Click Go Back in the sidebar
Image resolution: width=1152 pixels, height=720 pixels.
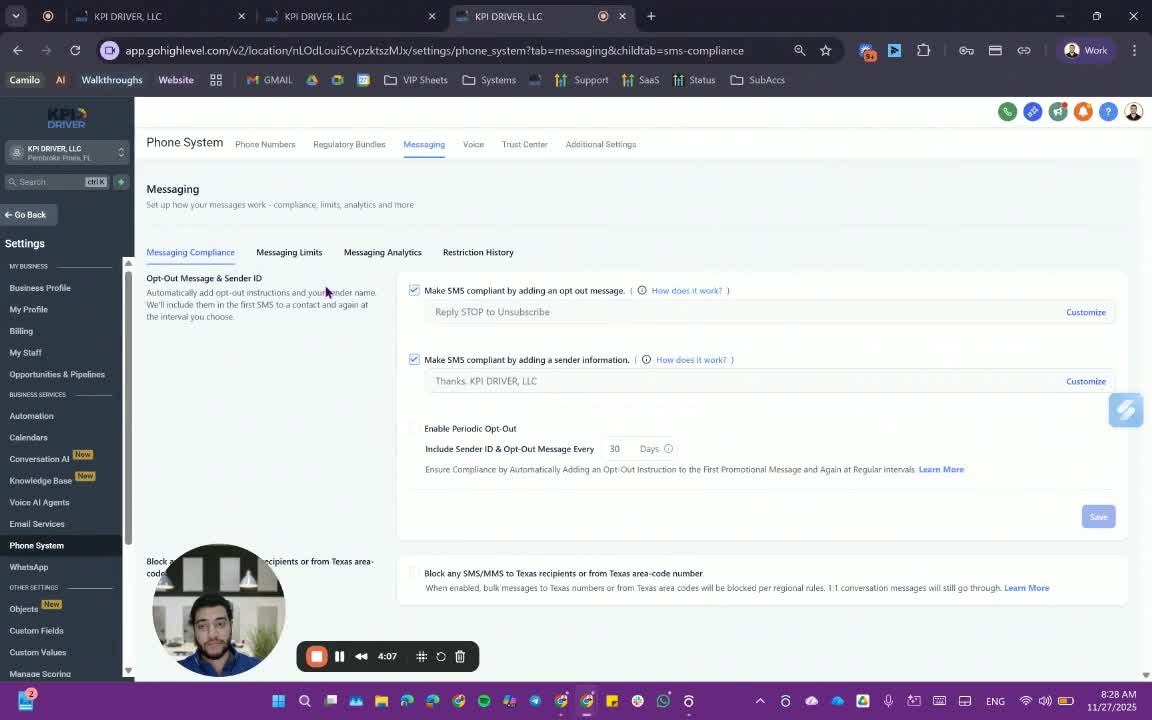(x=29, y=215)
